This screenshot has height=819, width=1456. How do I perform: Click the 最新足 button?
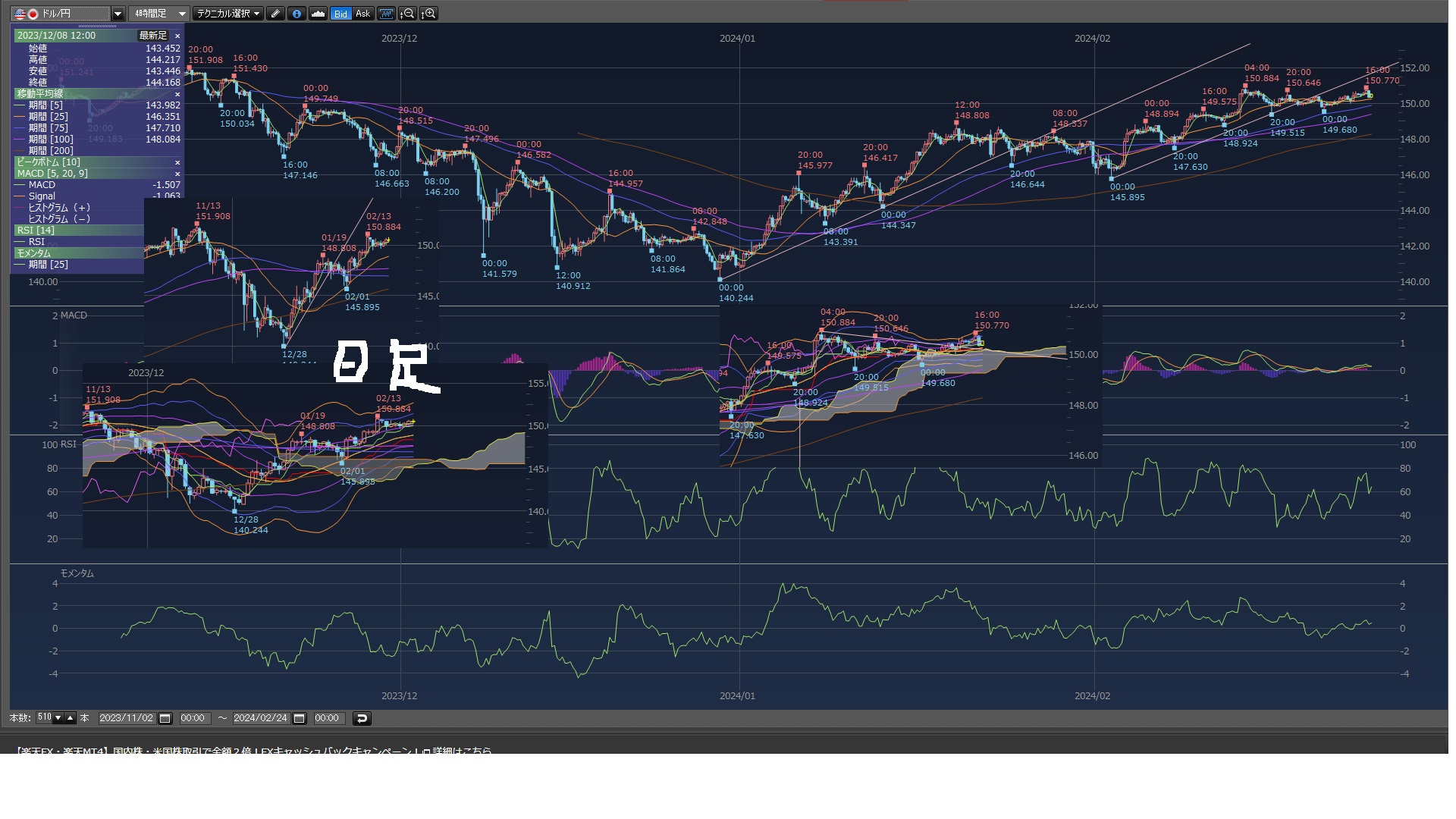coord(152,36)
